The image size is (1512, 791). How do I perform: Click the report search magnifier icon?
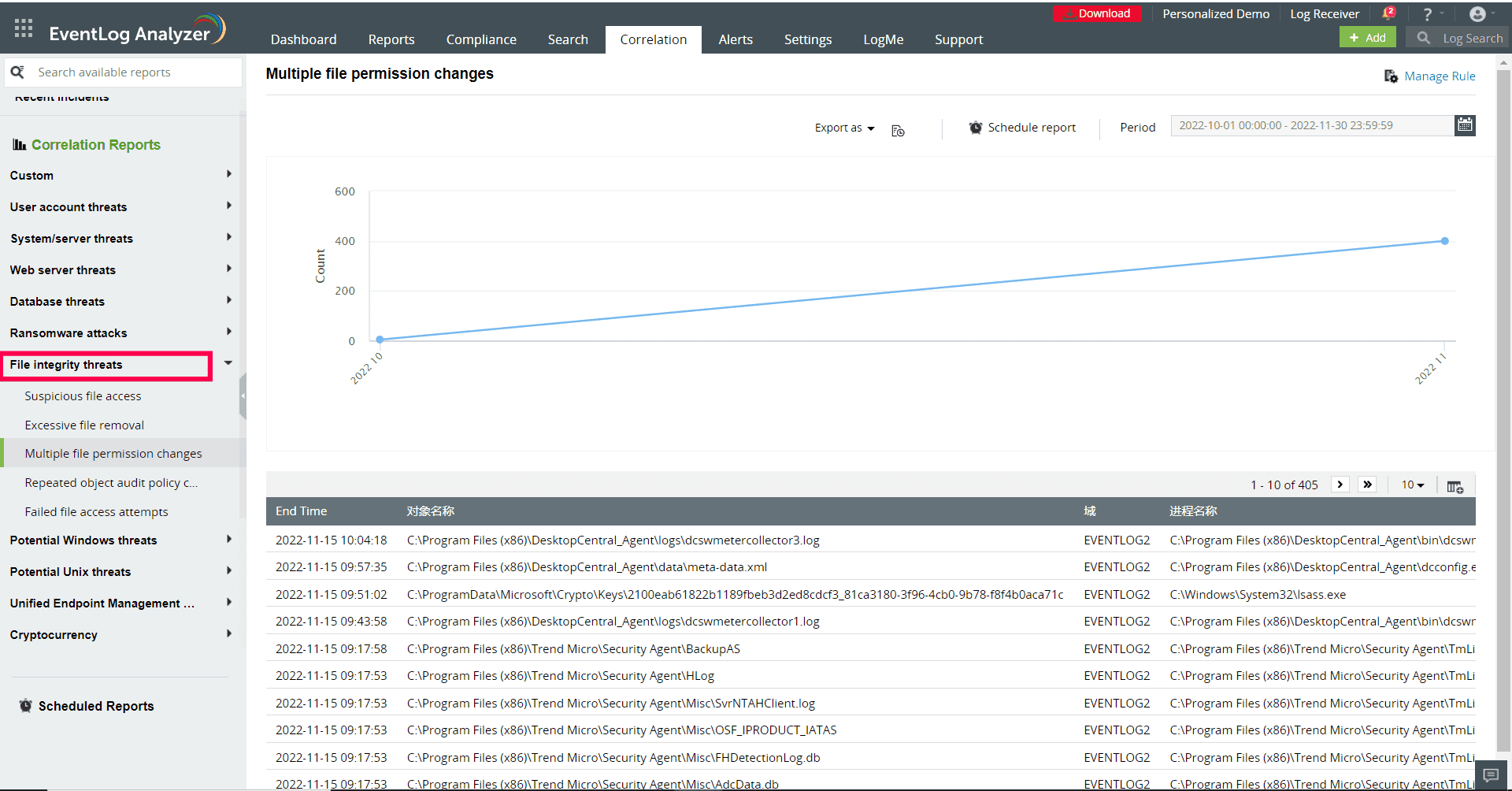(x=17, y=72)
